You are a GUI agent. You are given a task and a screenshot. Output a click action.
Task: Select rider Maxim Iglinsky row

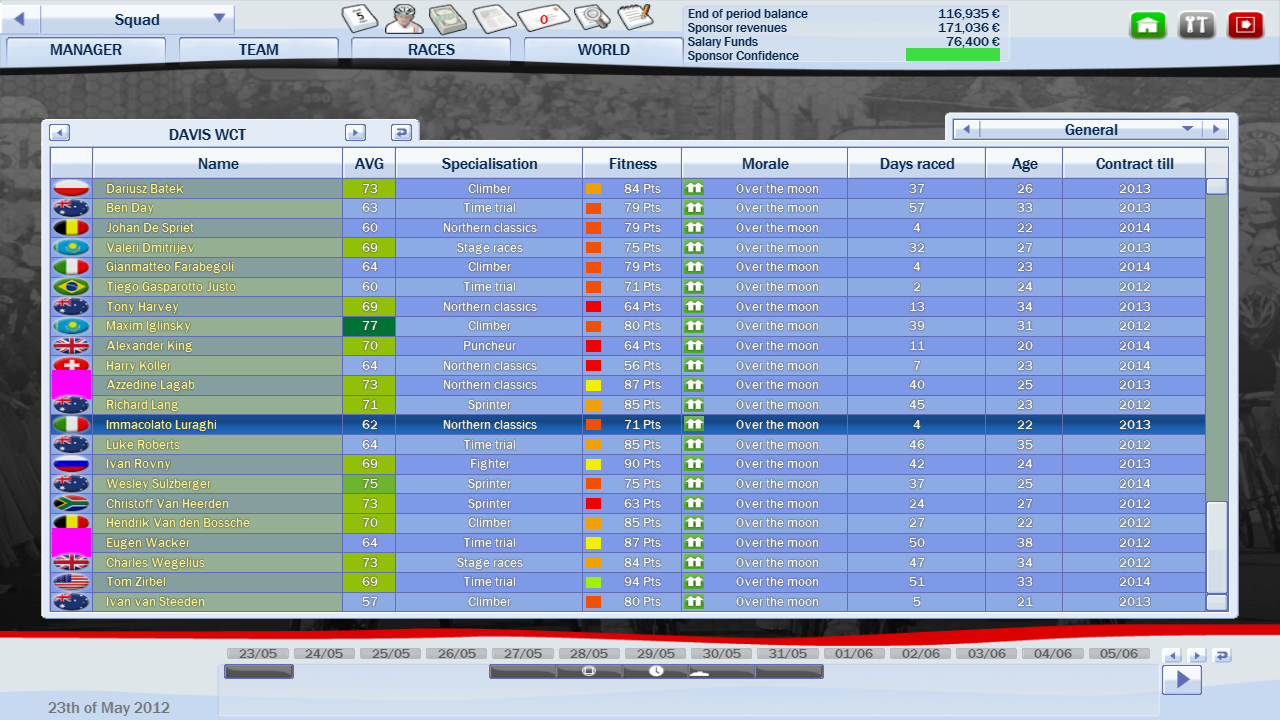[x=148, y=326]
